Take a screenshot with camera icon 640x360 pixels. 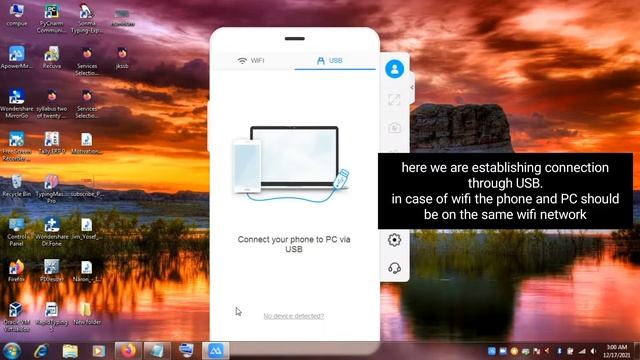click(394, 128)
